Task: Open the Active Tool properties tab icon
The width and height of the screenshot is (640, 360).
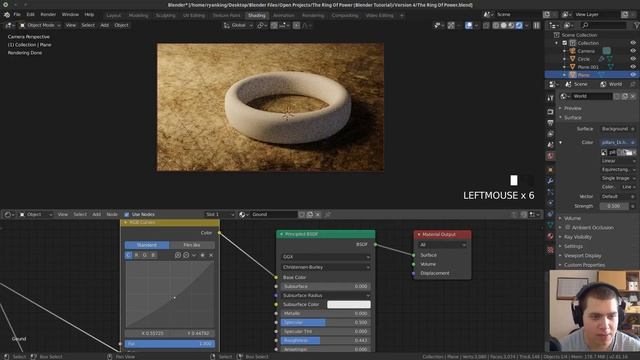Action: click(x=550, y=98)
